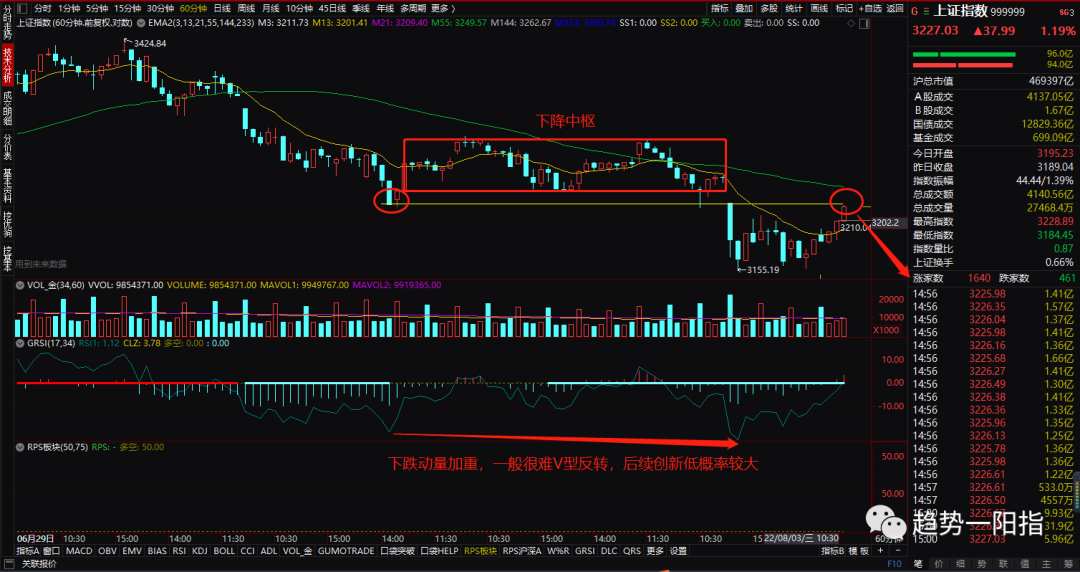Viewport: 1080px width, 572px height.
Task: Select the VOL_金 indicator tab
Action: click(x=298, y=551)
